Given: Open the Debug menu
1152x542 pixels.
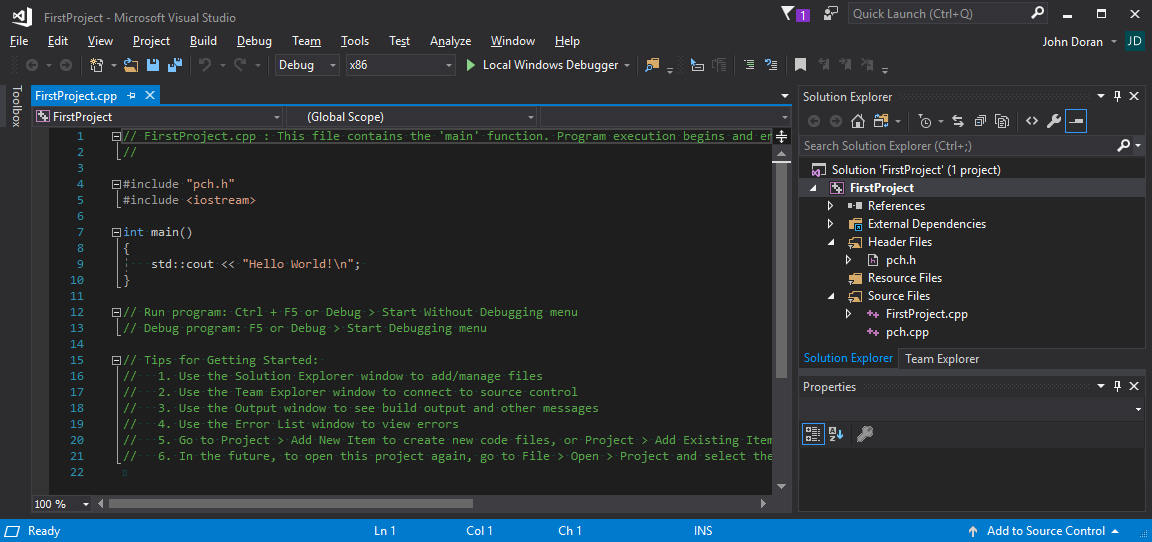Looking at the screenshot, I should 254,41.
